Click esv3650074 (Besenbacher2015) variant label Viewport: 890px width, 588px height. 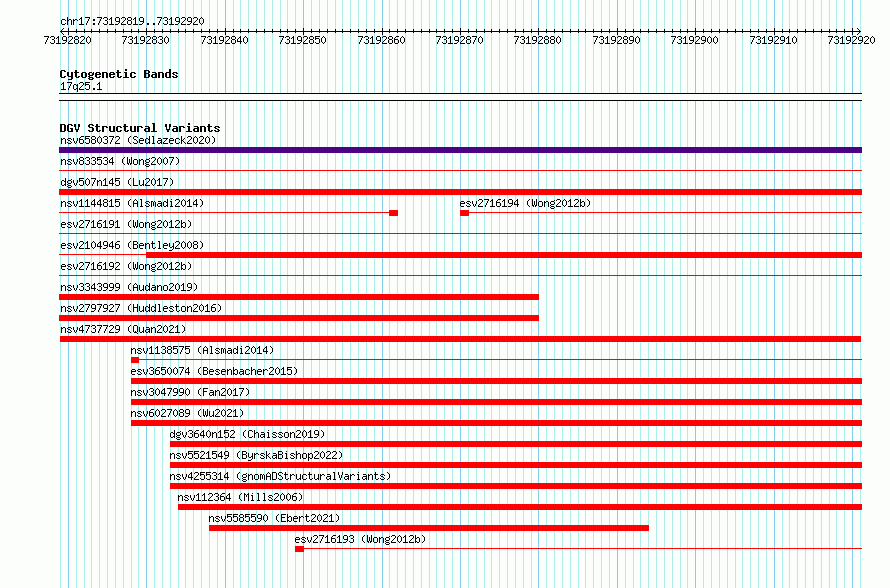(214, 371)
